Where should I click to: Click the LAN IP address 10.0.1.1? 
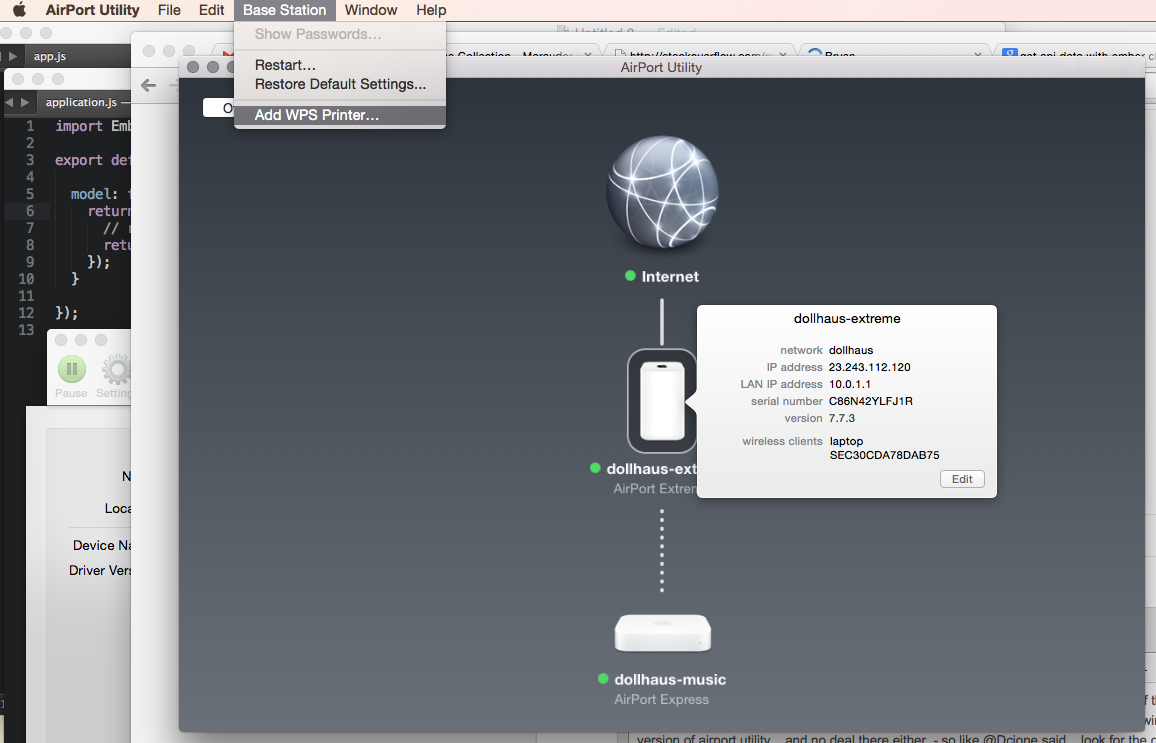[849, 384]
